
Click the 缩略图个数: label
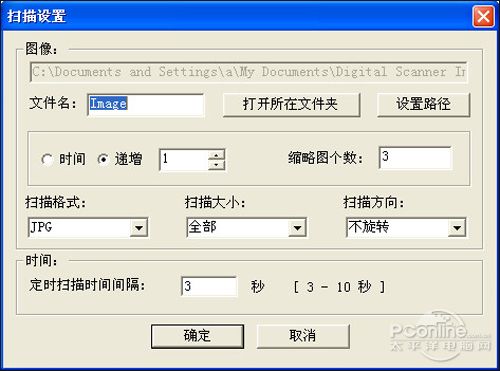pos(325,158)
